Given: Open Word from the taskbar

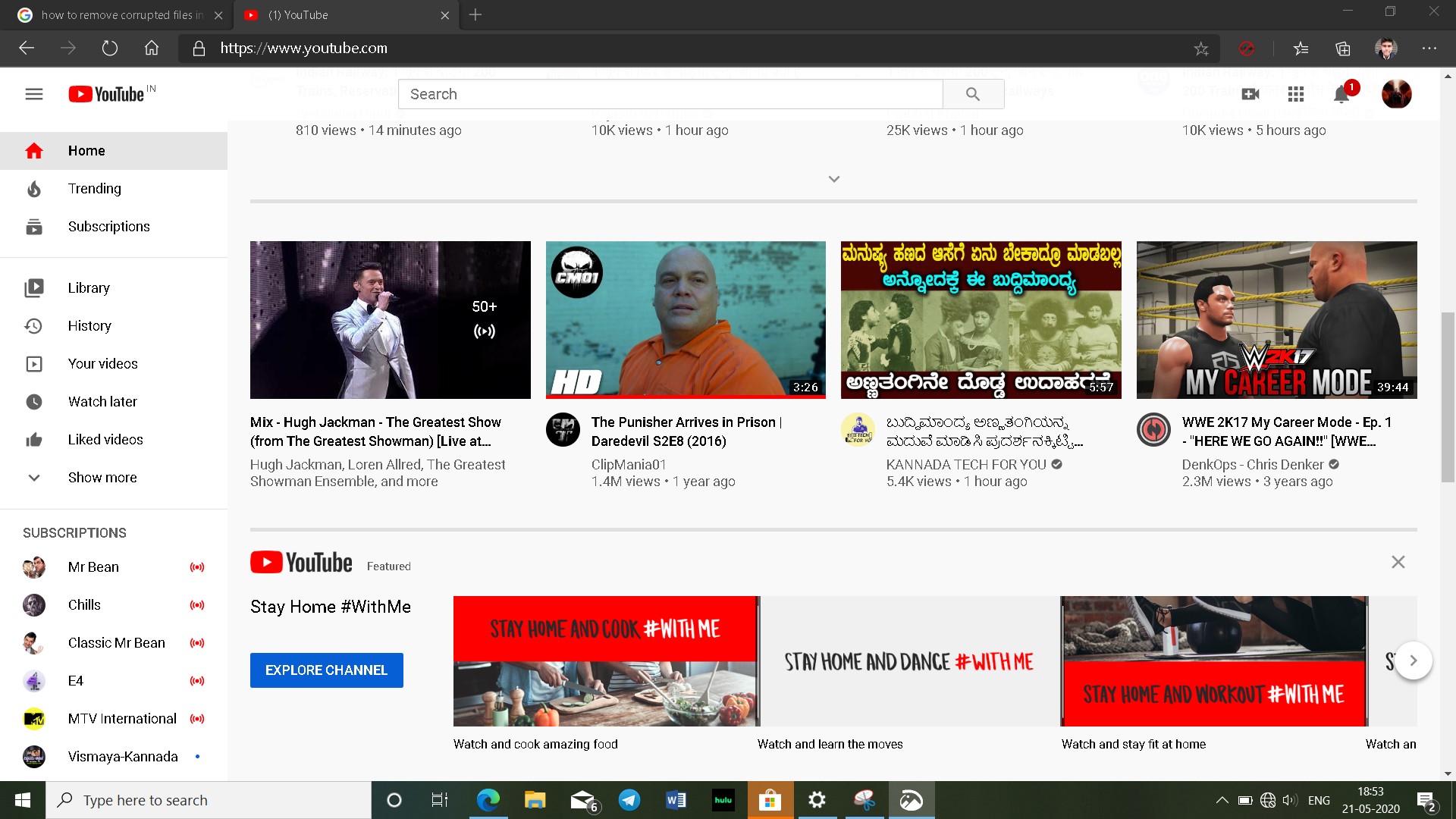Looking at the screenshot, I should click(676, 800).
